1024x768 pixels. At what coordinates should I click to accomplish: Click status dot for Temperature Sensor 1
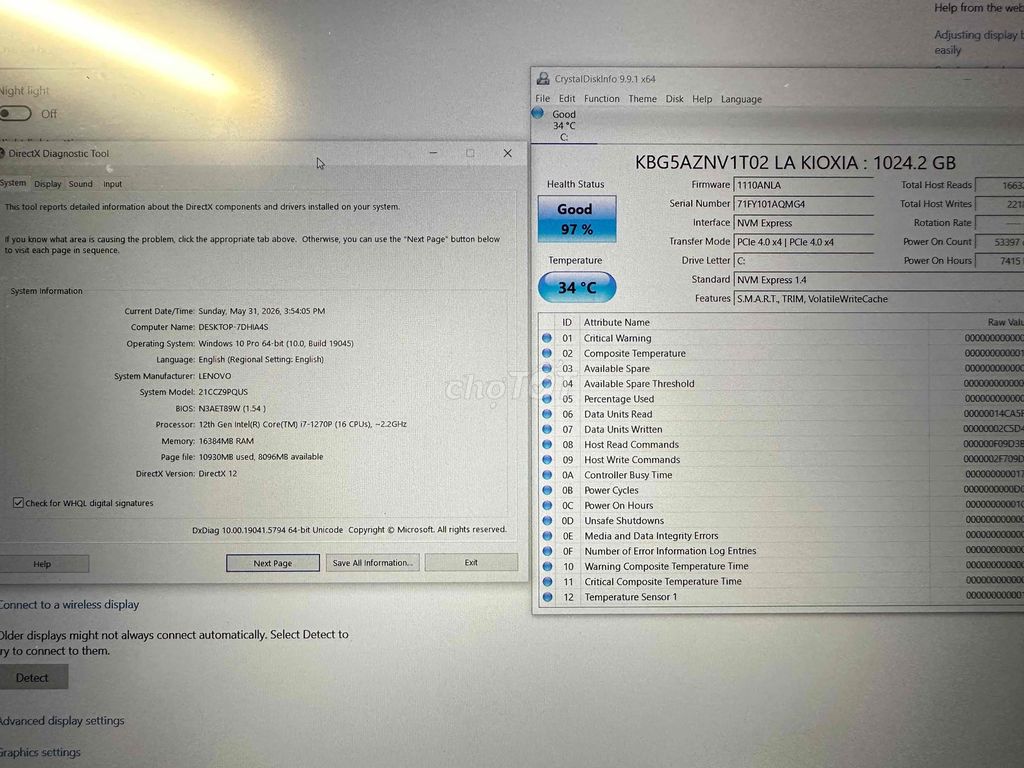(x=547, y=596)
